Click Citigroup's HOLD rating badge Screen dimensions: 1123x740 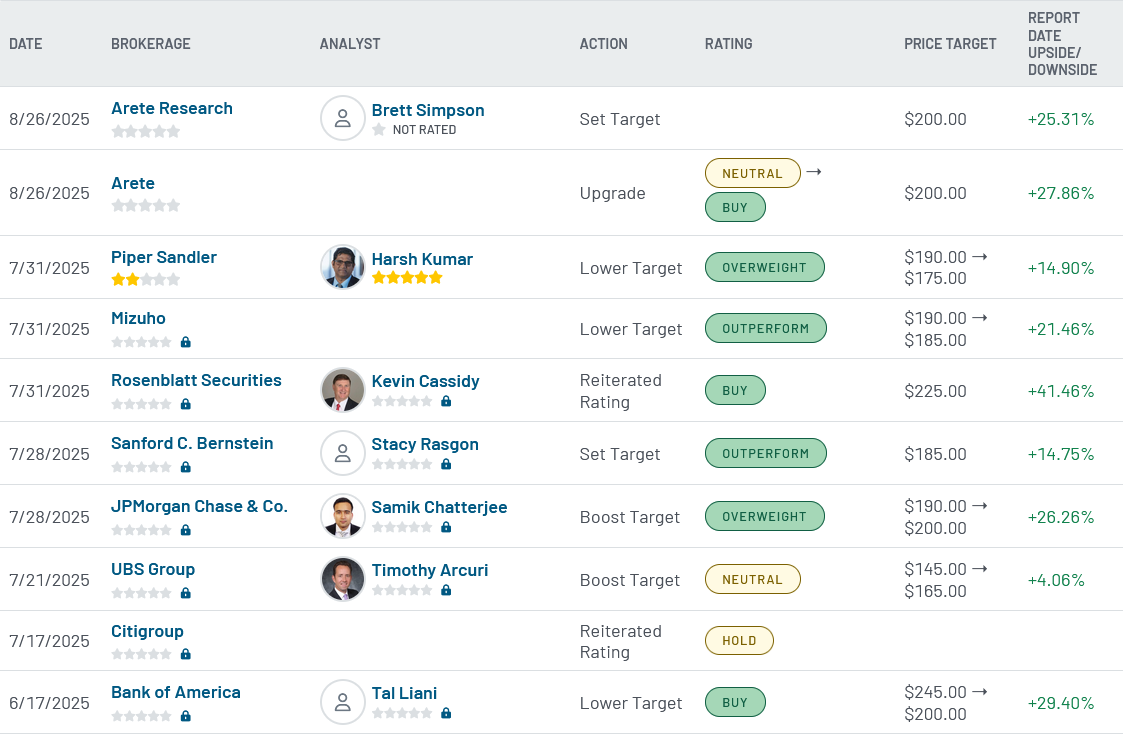point(739,640)
